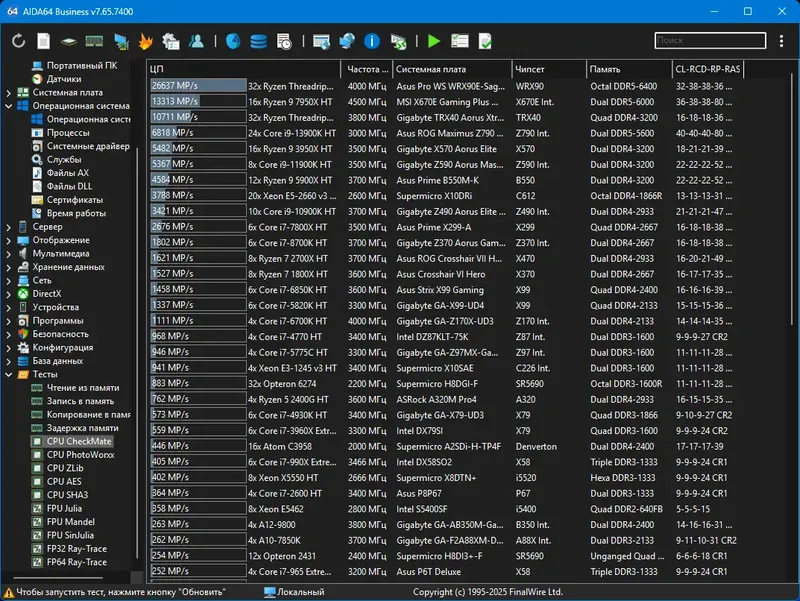The width and height of the screenshot is (800, 601).
Task: Select FPU Julia benchmark
Action: [x=64, y=509]
